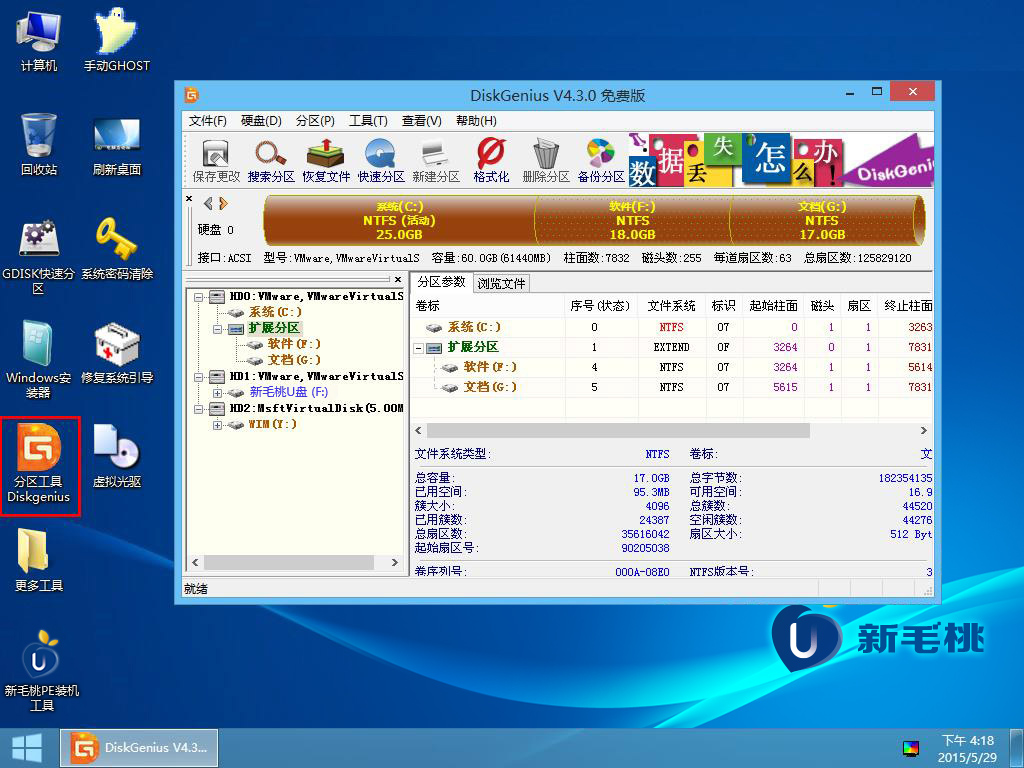
Task: Click the 刷新桌面 desktop icon
Action: coord(116,145)
